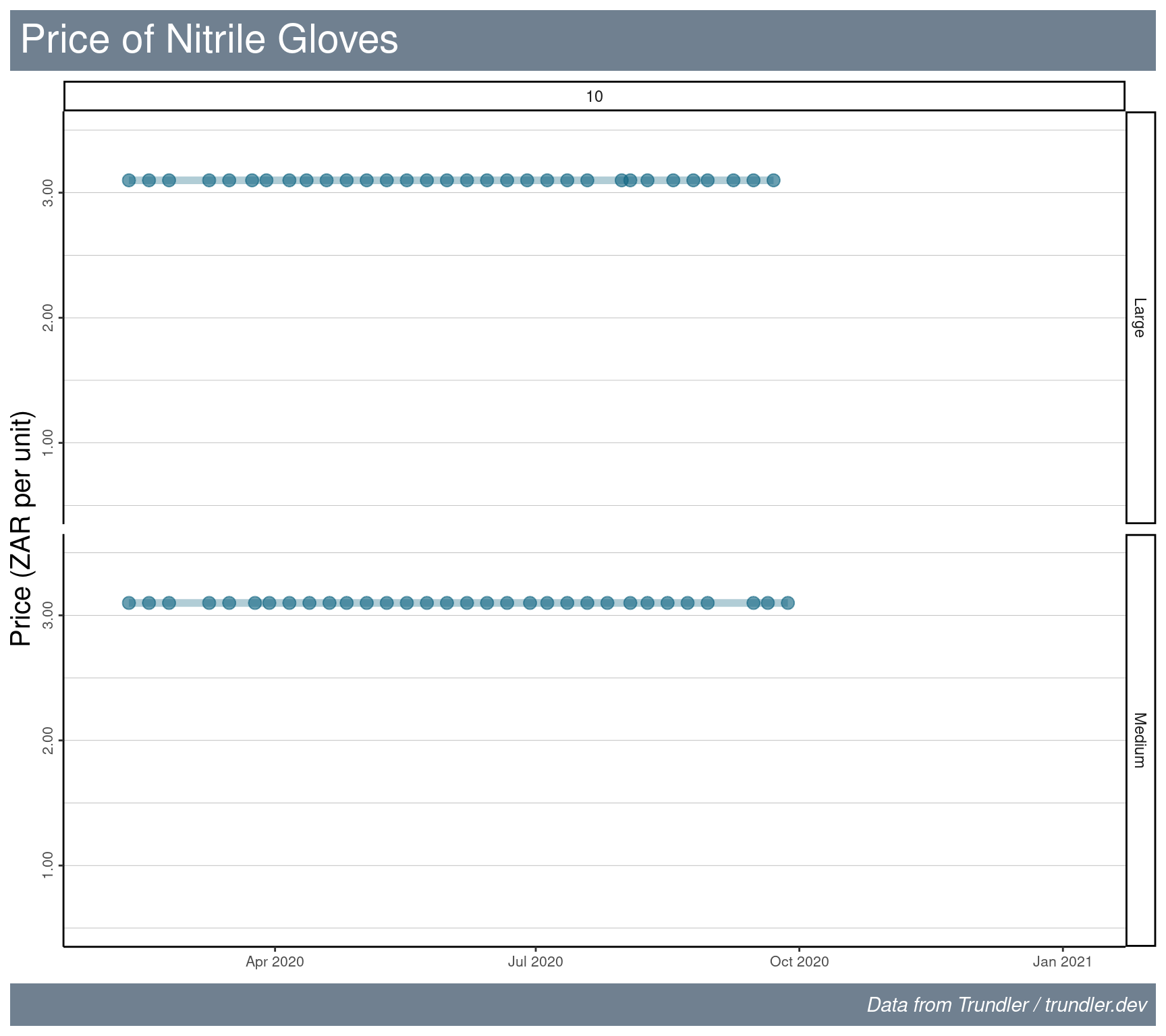Click the '10' facet header strip
The width and height of the screenshot is (1166, 1036).
click(x=594, y=96)
